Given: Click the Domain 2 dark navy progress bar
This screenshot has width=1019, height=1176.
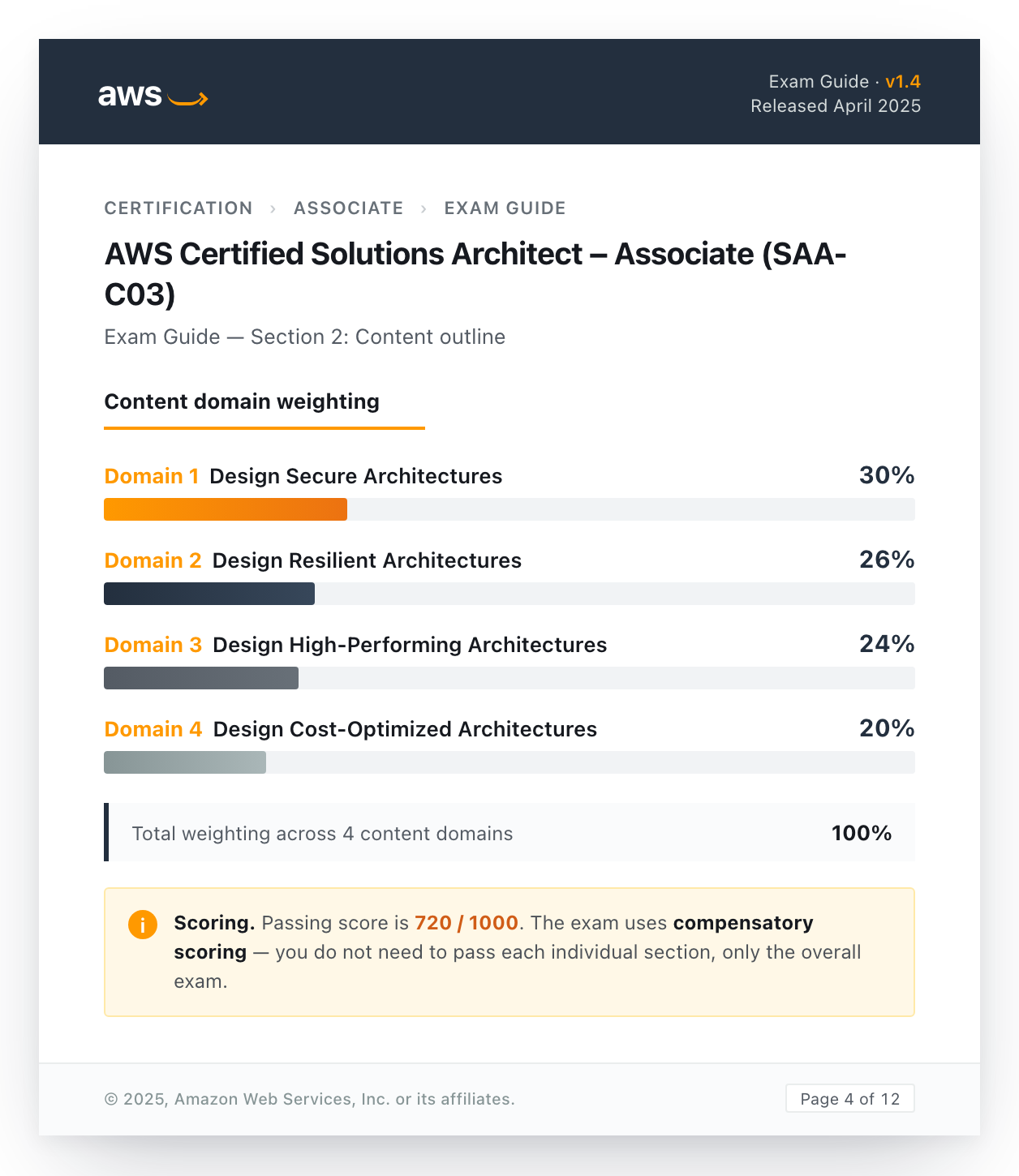Looking at the screenshot, I should [x=209, y=594].
